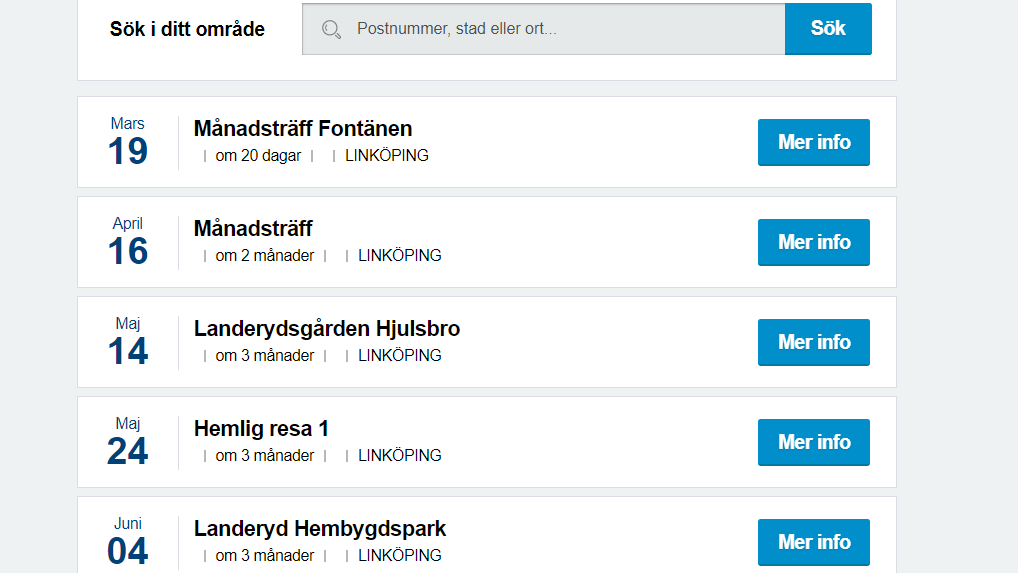Open Mer info for Landeryd Hembygdspark

click(813, 541)
